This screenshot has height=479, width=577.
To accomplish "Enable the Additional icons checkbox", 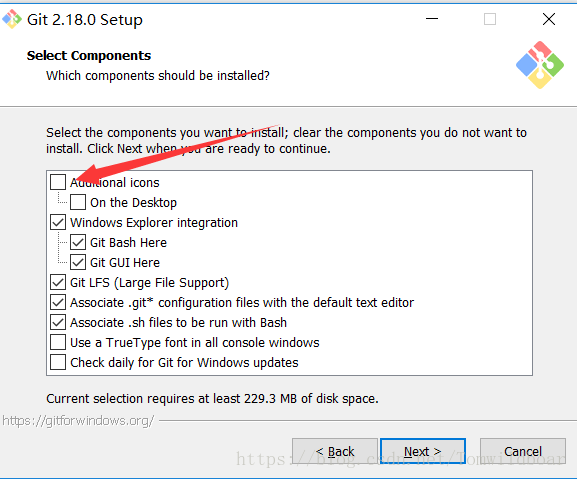I will pyautogui.click(x=58, y=182).
